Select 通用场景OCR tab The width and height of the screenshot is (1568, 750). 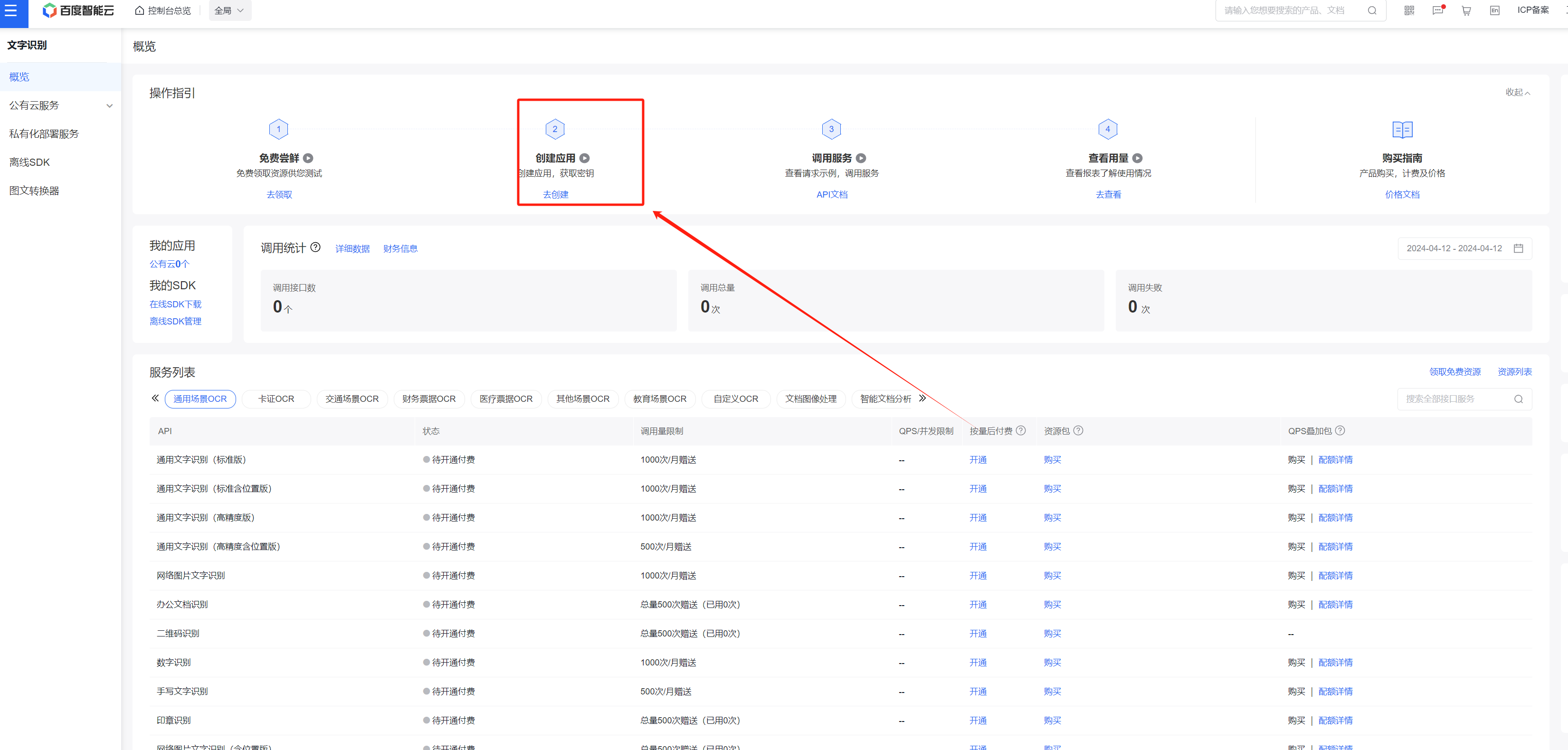(x=200, y=399)
